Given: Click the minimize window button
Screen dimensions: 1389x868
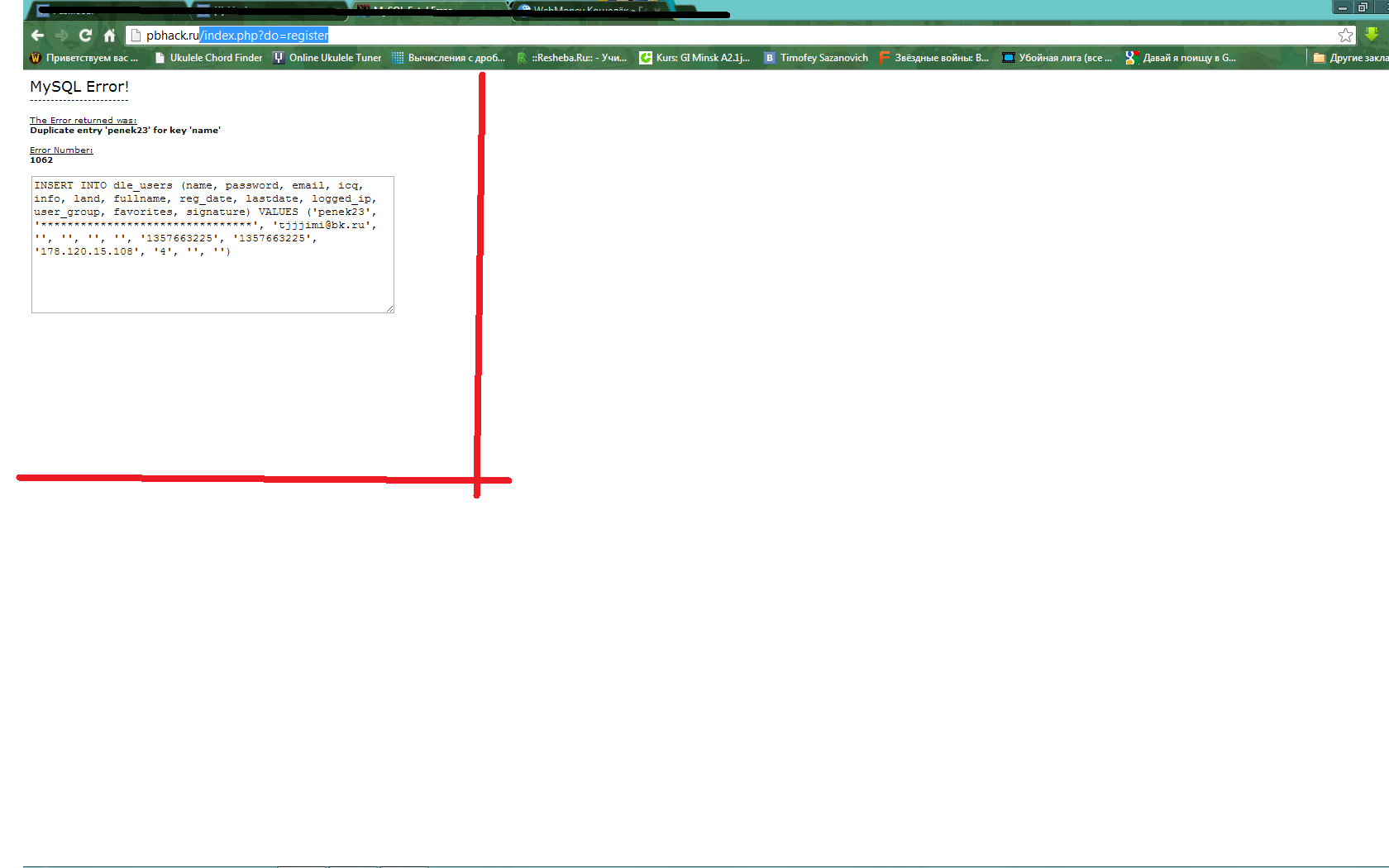Looking at the screenshot, I should pos(1343,7).
